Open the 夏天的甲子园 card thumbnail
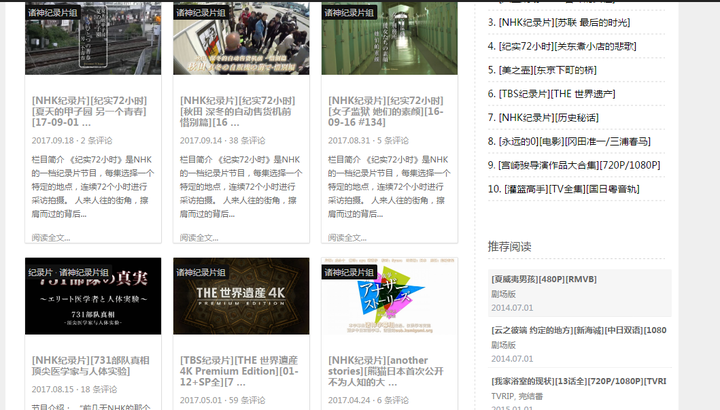Viewport: 720px width, 410px height. (93, 38)
